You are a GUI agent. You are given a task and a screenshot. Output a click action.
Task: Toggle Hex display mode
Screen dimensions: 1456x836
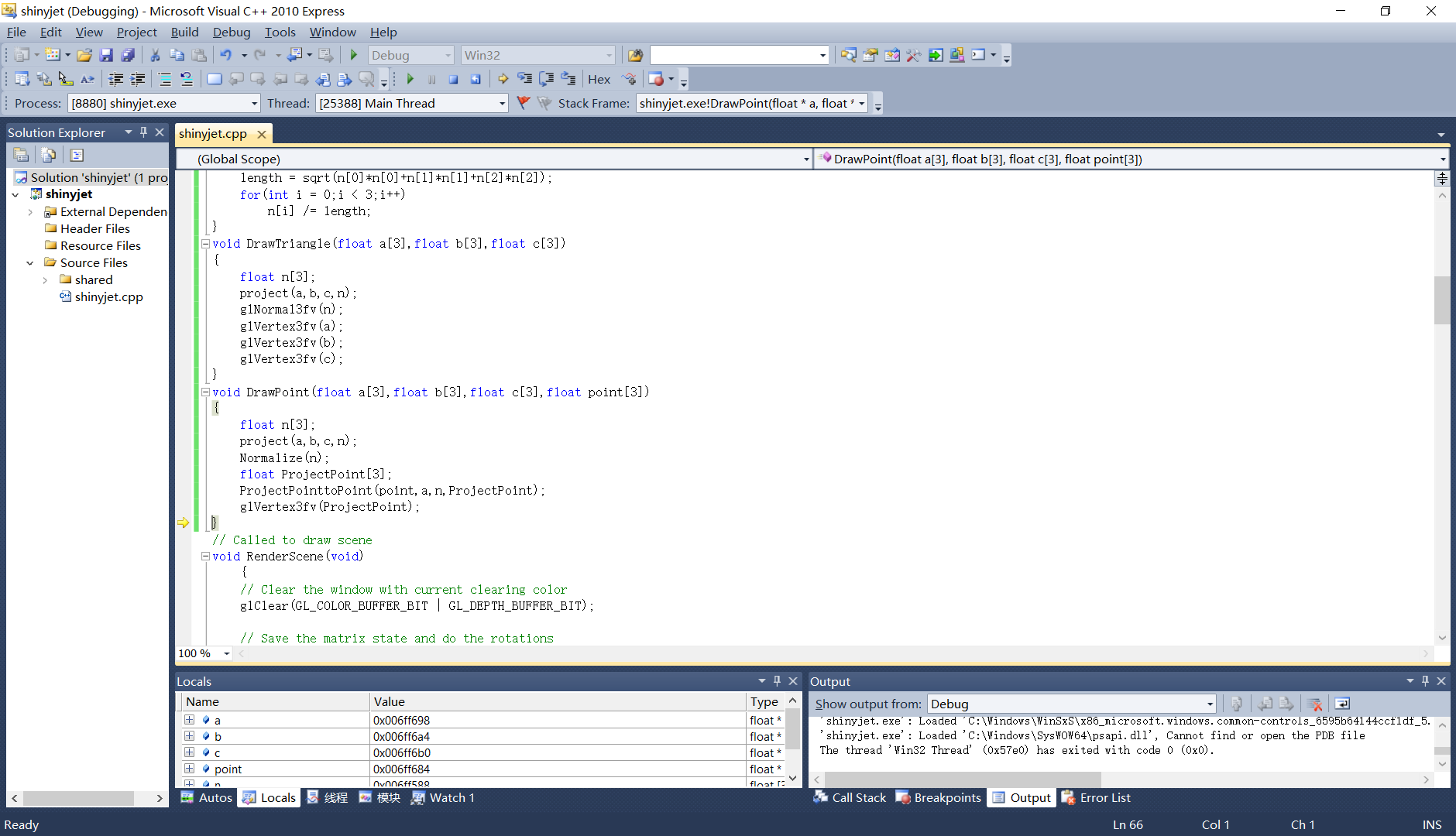pyautogui.click(x=599, y=79)
